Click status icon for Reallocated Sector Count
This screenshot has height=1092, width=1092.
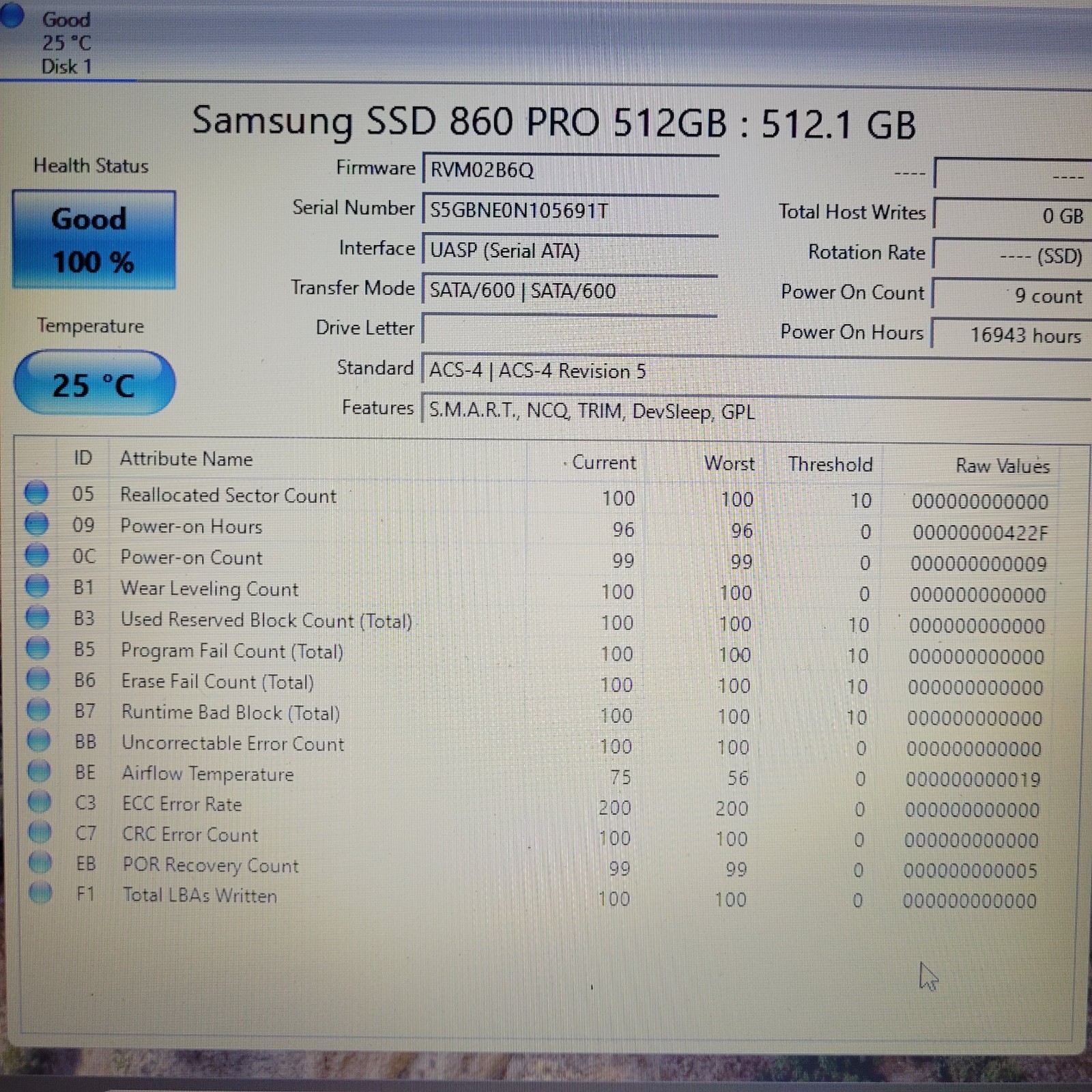(x=36, y=493)
